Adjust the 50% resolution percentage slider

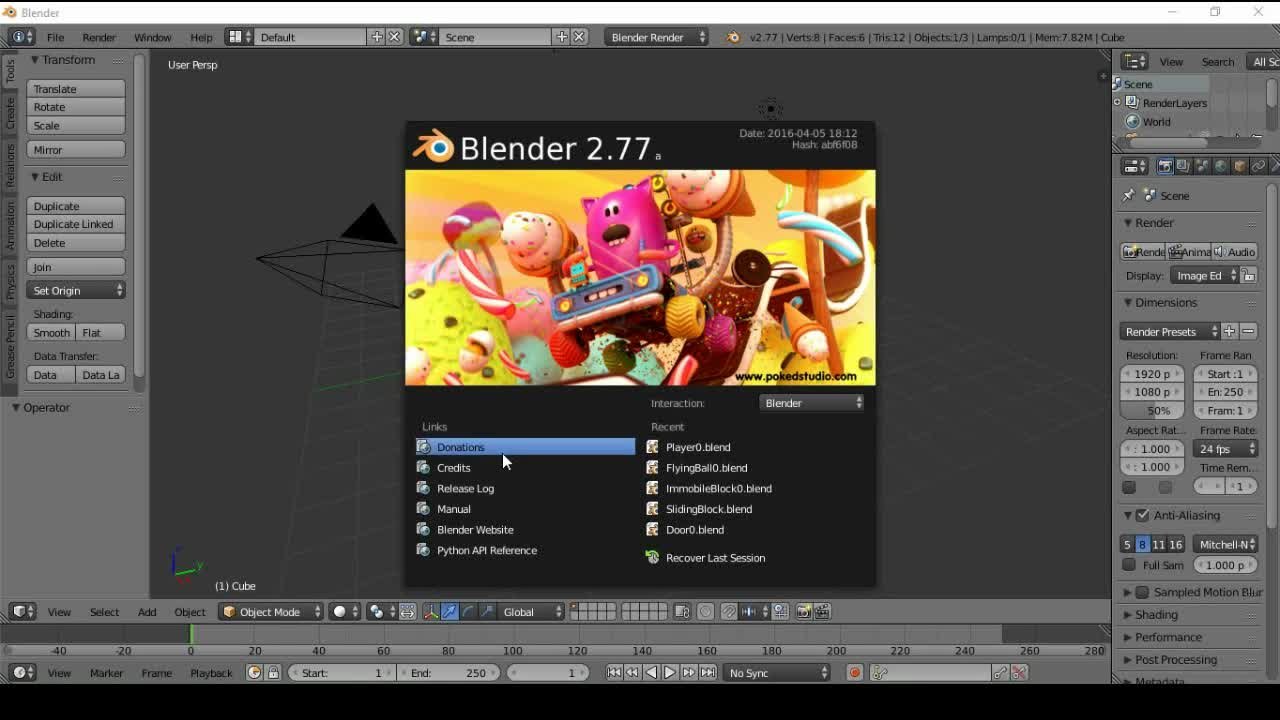1151,410
